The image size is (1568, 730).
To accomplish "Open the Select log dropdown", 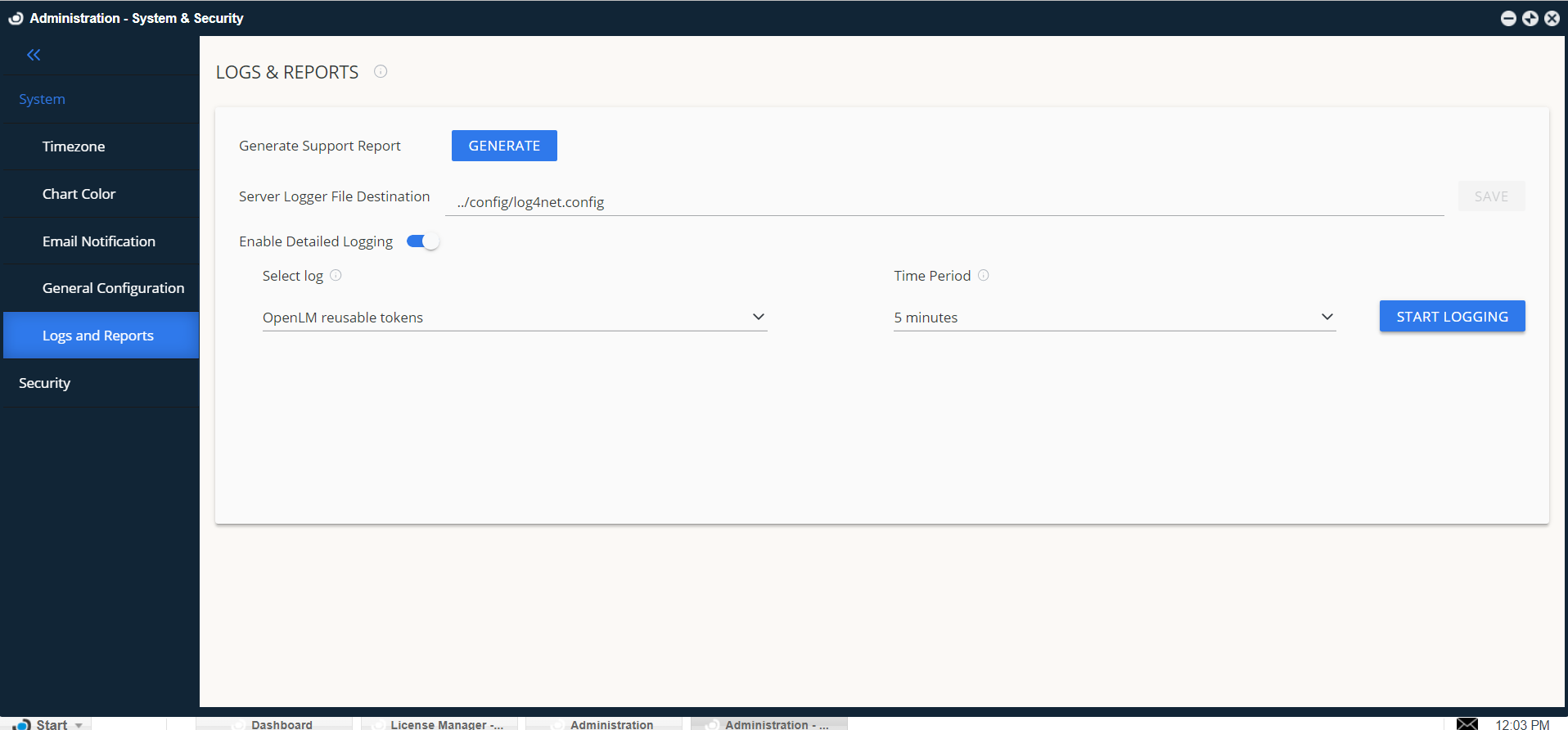I will [514, 318].
